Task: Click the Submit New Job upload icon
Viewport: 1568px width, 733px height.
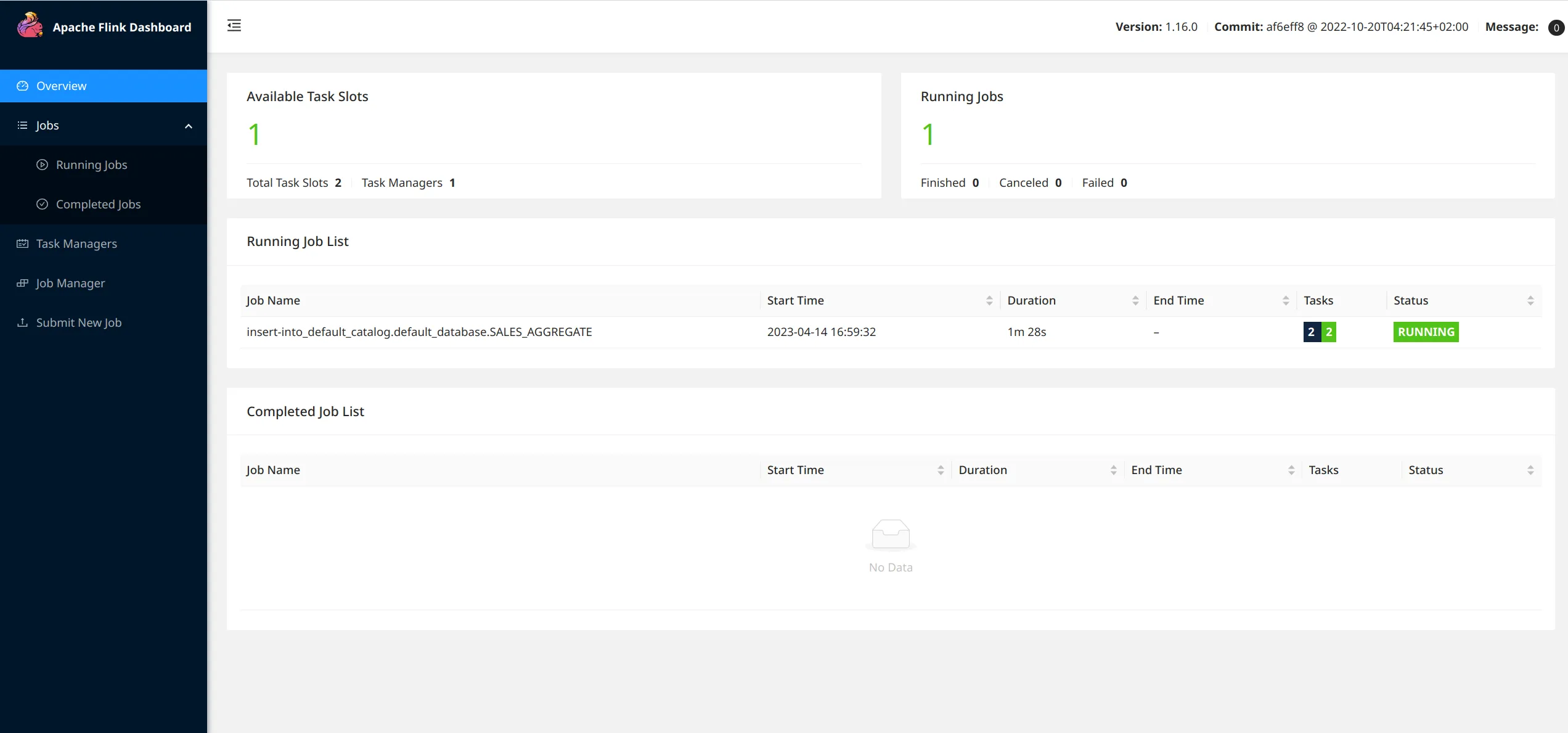Action: point(23,322)
